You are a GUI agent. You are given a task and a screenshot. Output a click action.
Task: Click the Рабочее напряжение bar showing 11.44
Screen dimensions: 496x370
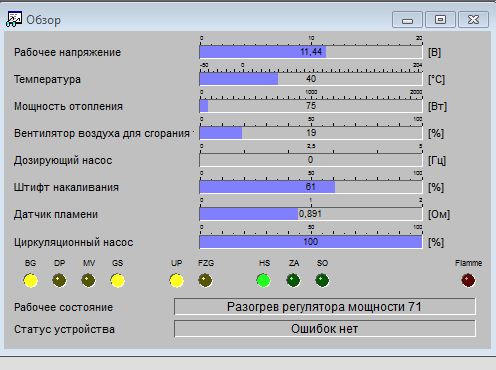coord(311,52)
